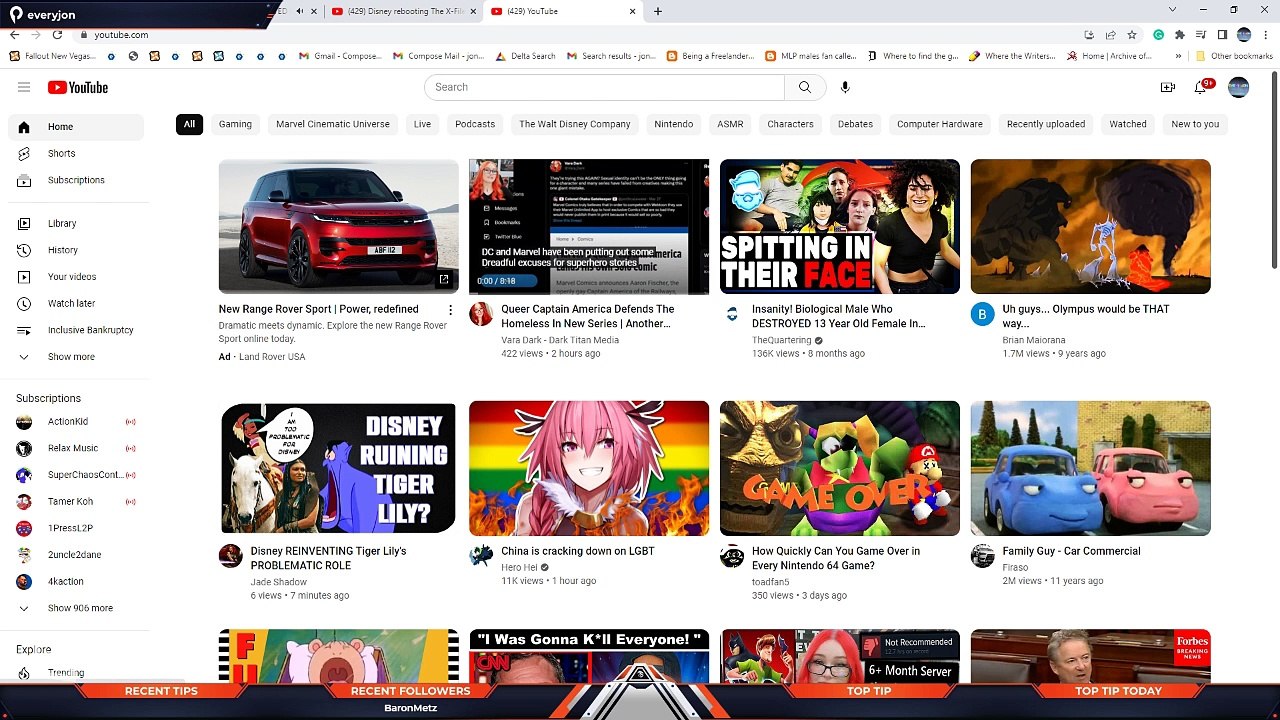This screenshot has height=720, width=1280.
Task: Bookmark this page with the star
Action: (x=1132, y=35)
